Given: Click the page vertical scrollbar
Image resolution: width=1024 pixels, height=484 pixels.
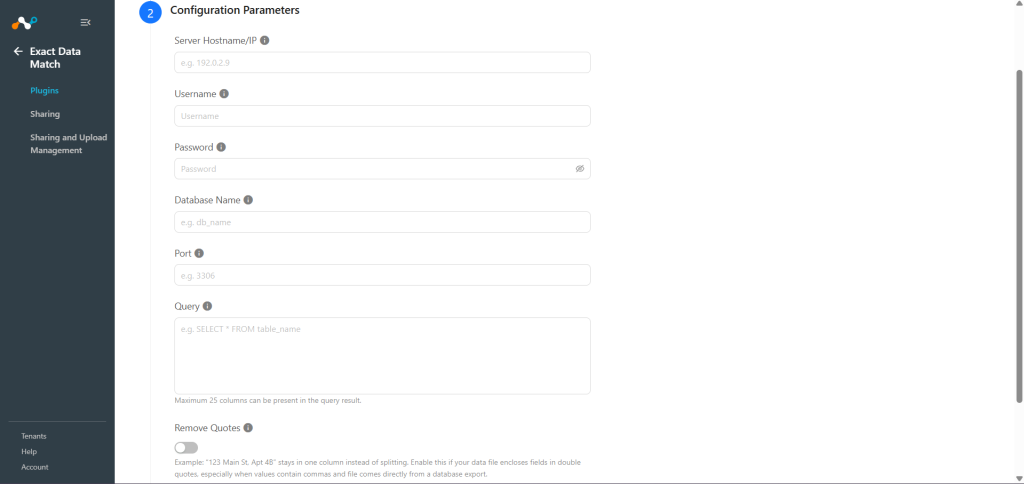Looking at the screenshot, I should 1019,235.
